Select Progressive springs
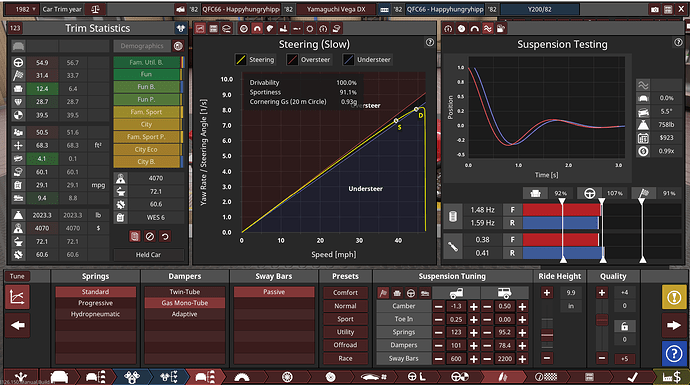This screenshot has height=385, width=690. pyautogui.click(x=95, y=303)
